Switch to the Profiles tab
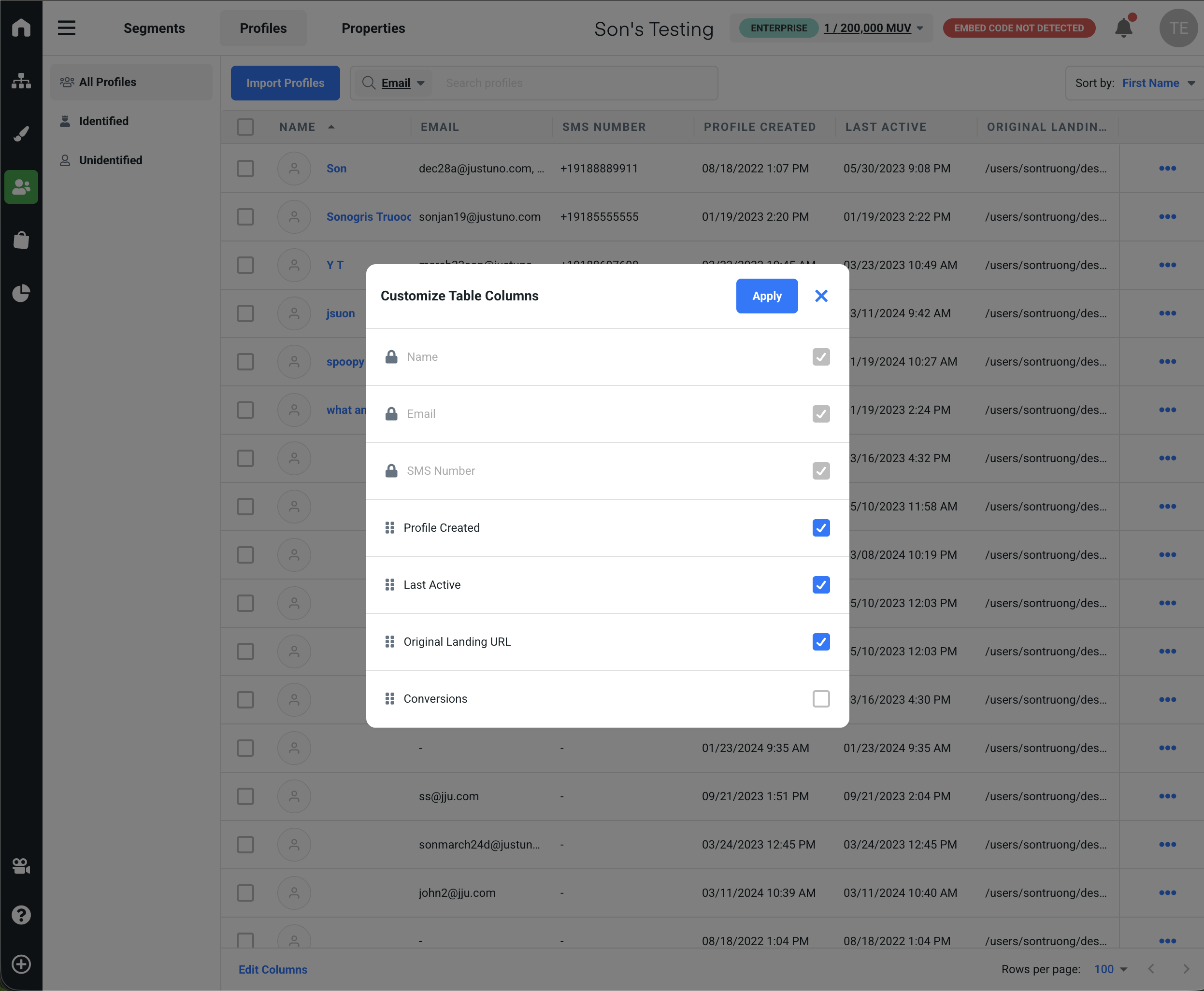This screenshot has width=1204, height=991. 263,28
